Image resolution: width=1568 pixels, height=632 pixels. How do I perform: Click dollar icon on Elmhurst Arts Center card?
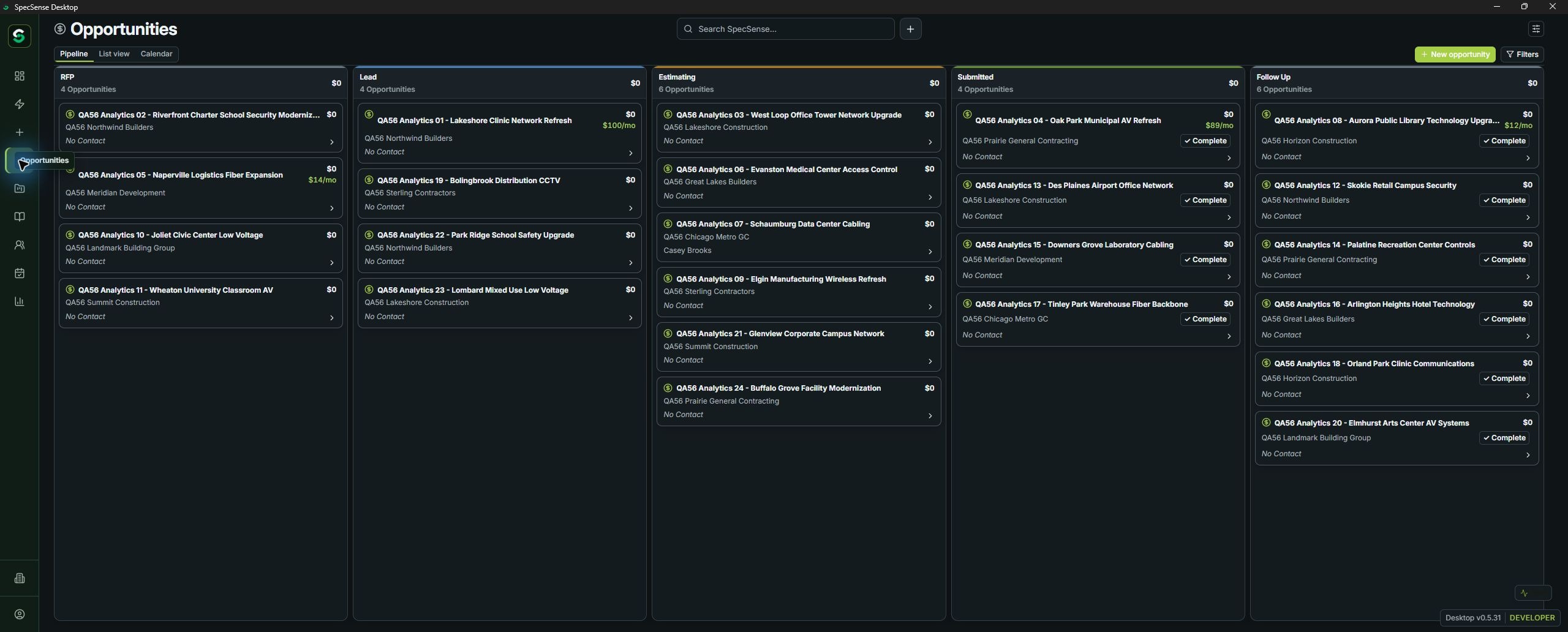1266,423
